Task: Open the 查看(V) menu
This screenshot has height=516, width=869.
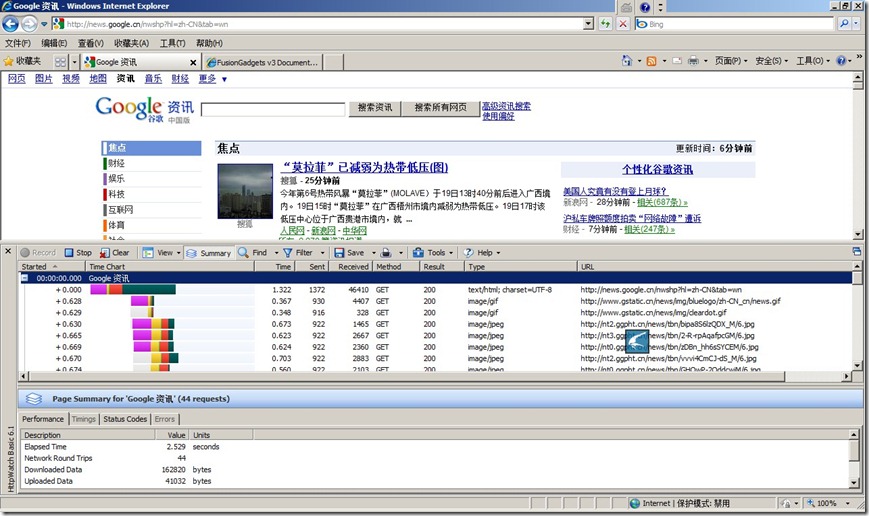Action: (90, 43)
